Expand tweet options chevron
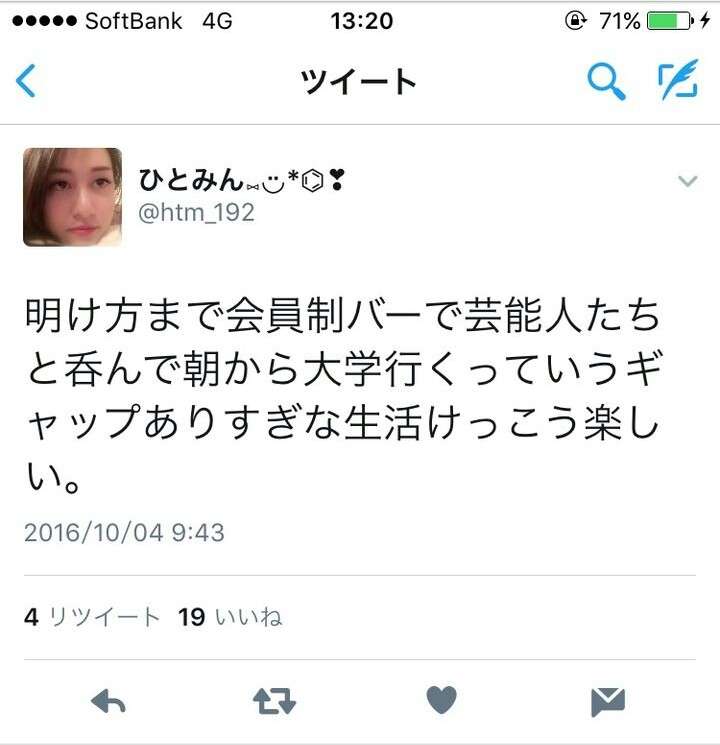 tap(687, 181)
